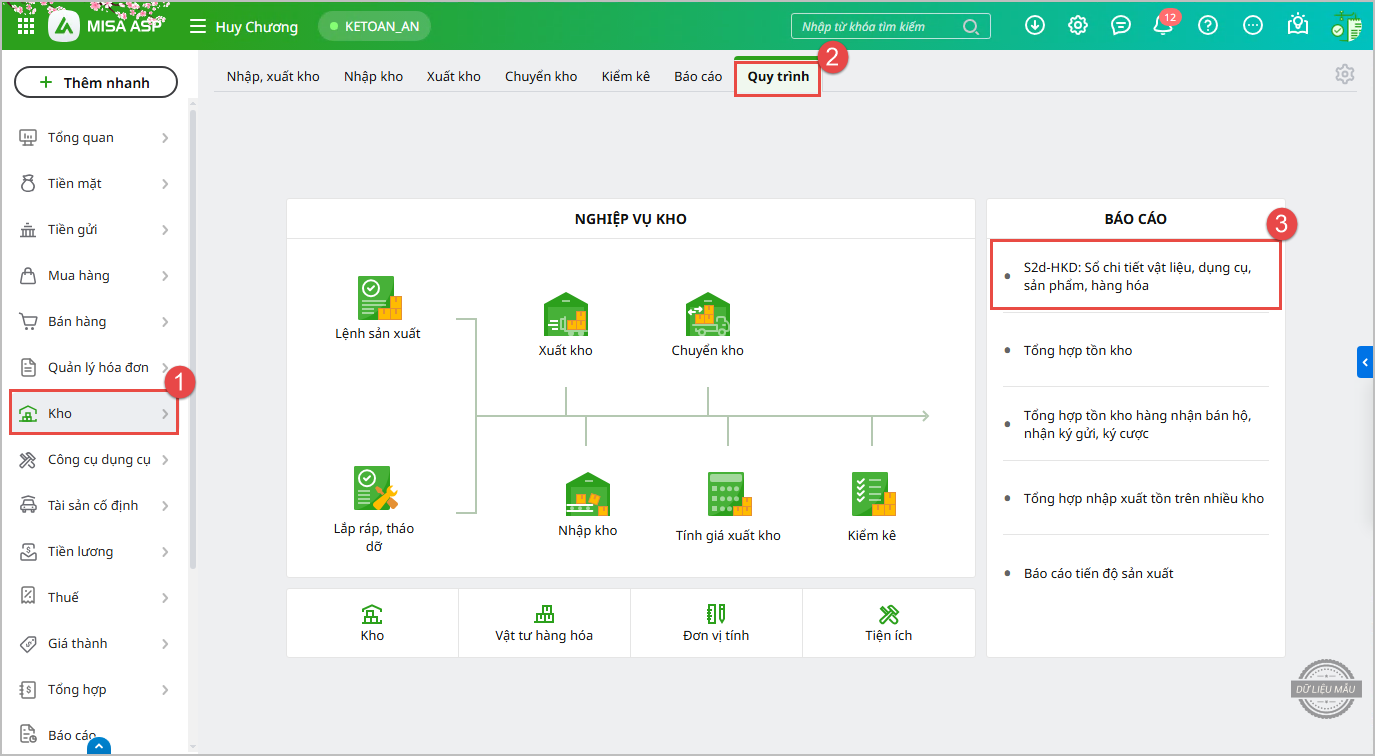Click the Tính giá xuất kho calculator icon
Viewport: 1375px width, 756px height.
point(728,494)
